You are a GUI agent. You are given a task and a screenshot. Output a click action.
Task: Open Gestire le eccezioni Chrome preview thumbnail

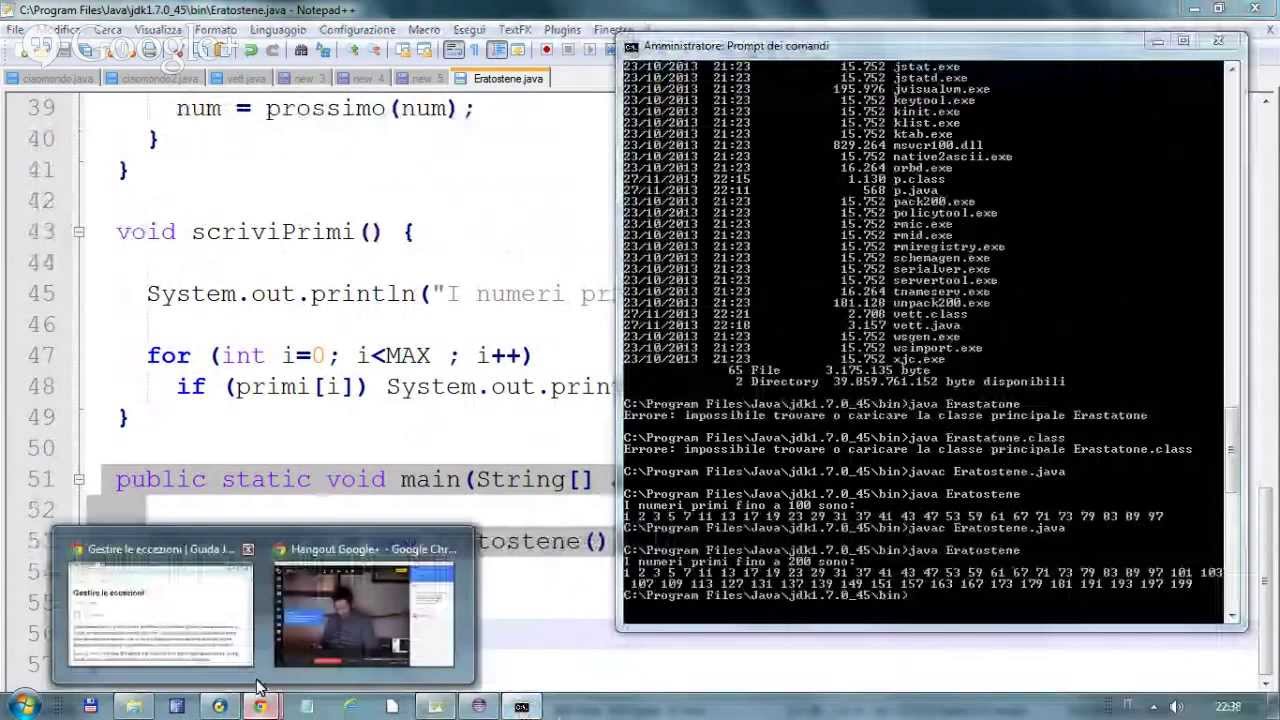tap(160, 614)
